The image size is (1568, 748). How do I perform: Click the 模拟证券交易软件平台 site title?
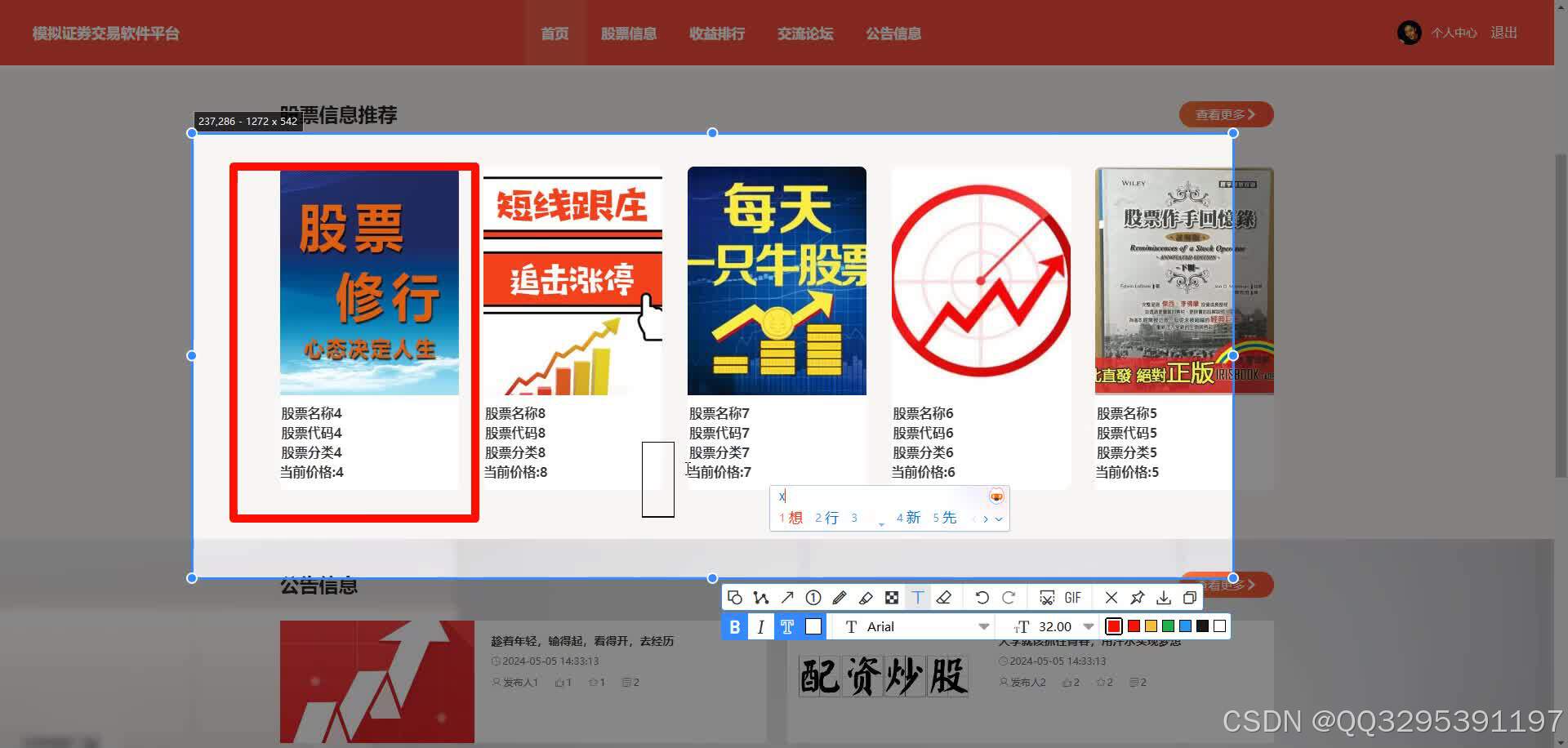coord(106,33)
